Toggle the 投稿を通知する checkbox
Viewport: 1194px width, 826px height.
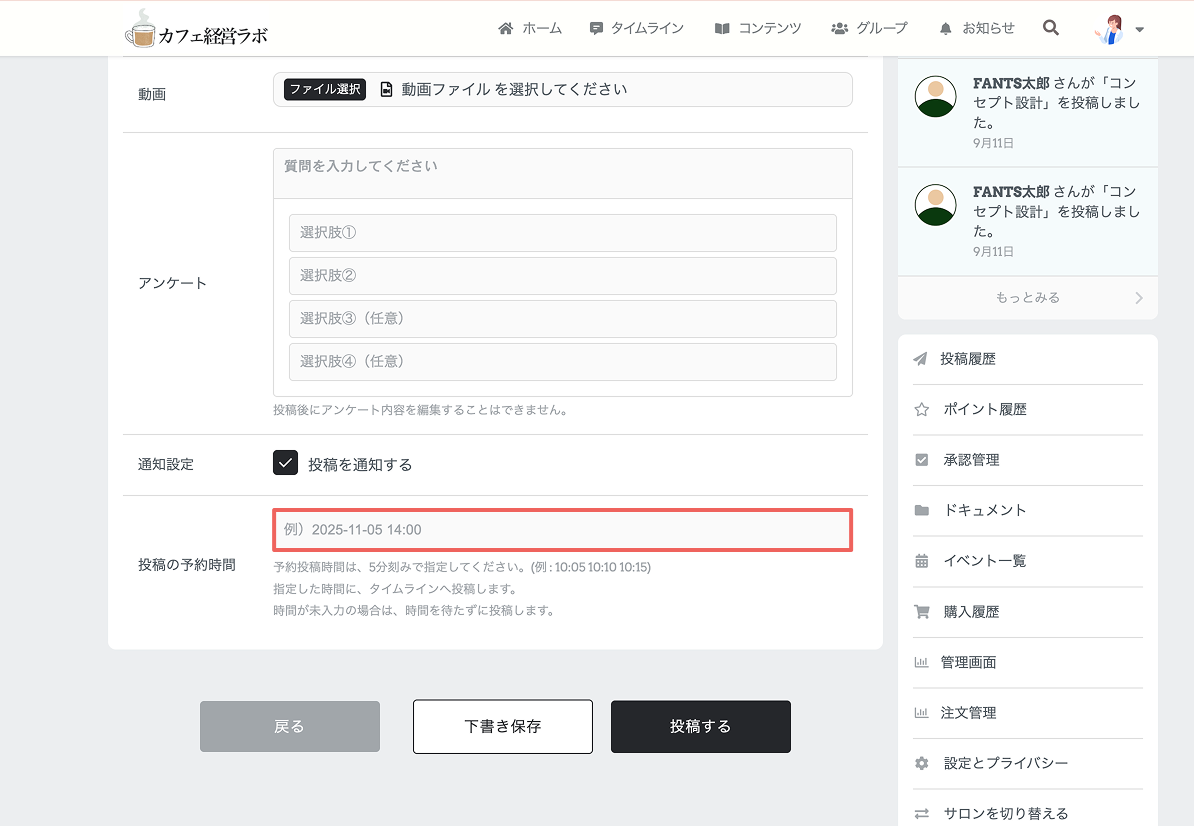286,463
